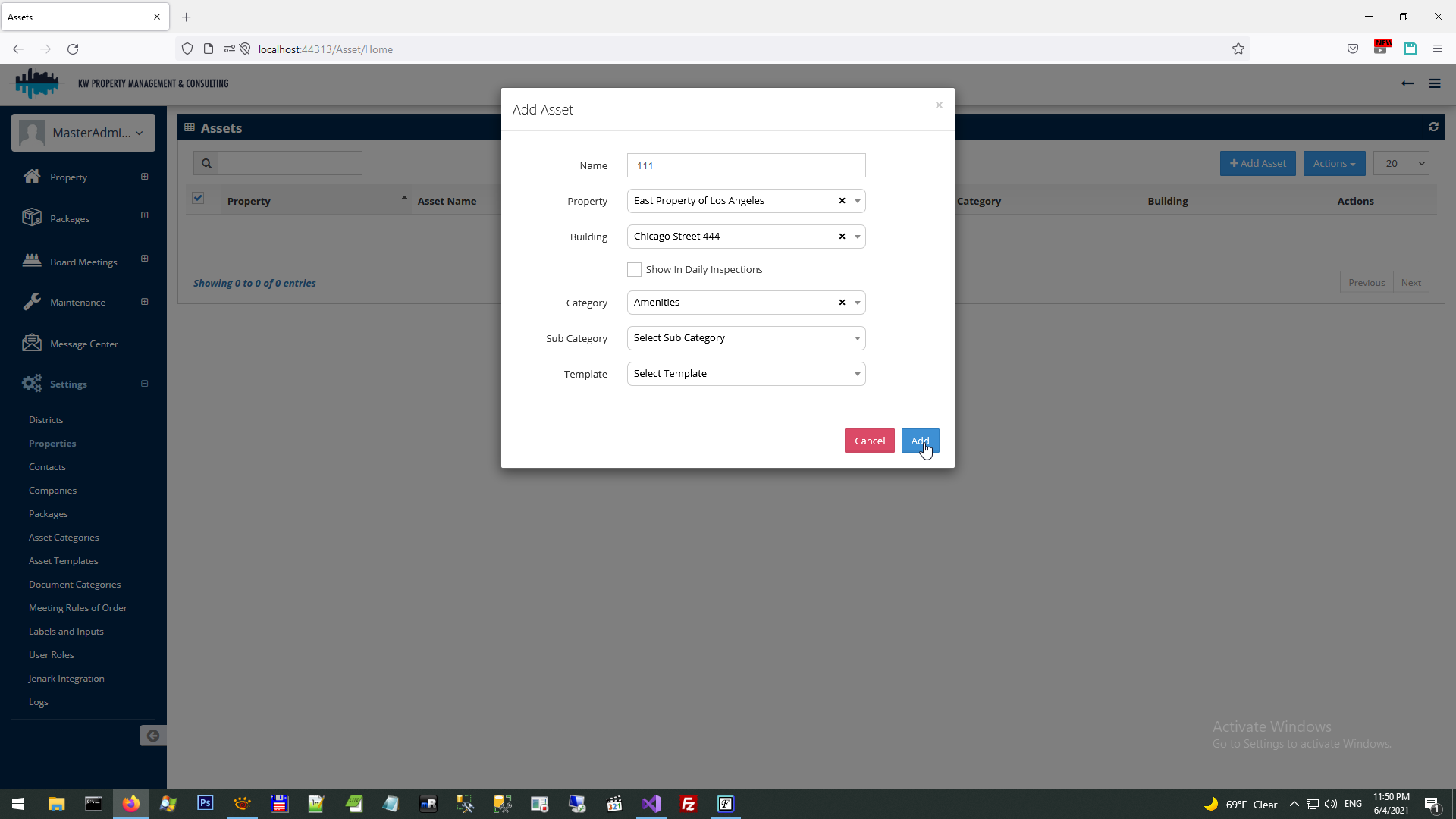The width and height of the screenshot is (1456, 819).
Task: Click the Maintenance wrench icon
Action: 32,302
